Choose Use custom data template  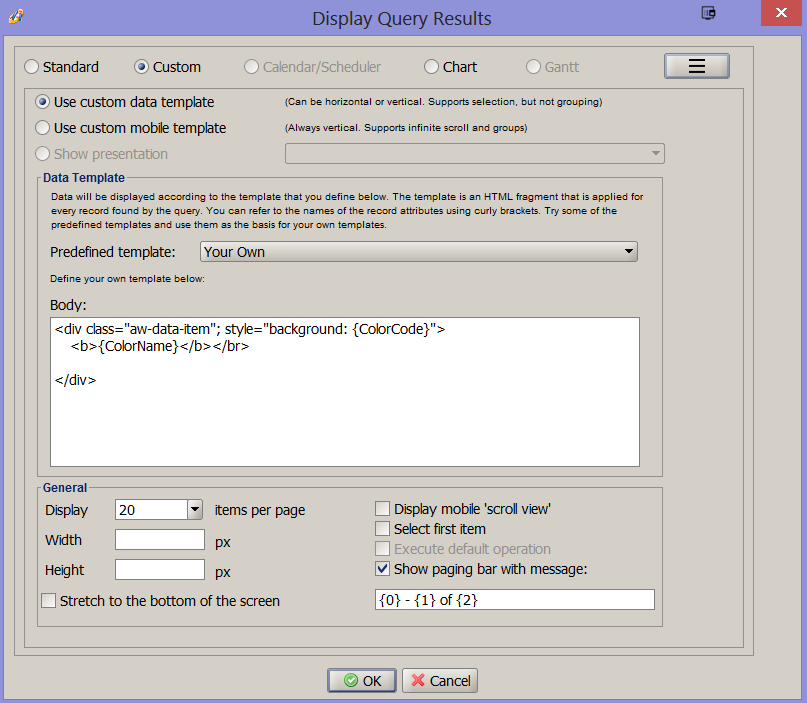click(124, 102)
